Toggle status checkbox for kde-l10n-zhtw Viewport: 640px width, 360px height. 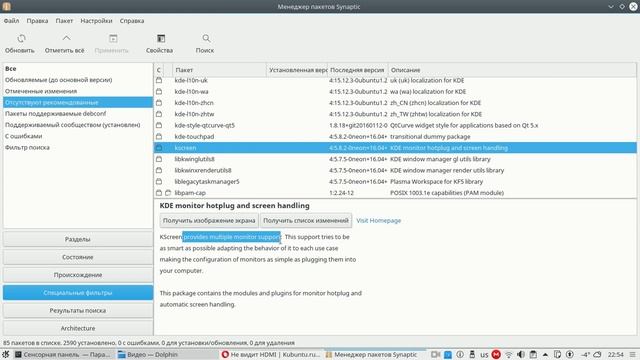click(x=159, y=114)
